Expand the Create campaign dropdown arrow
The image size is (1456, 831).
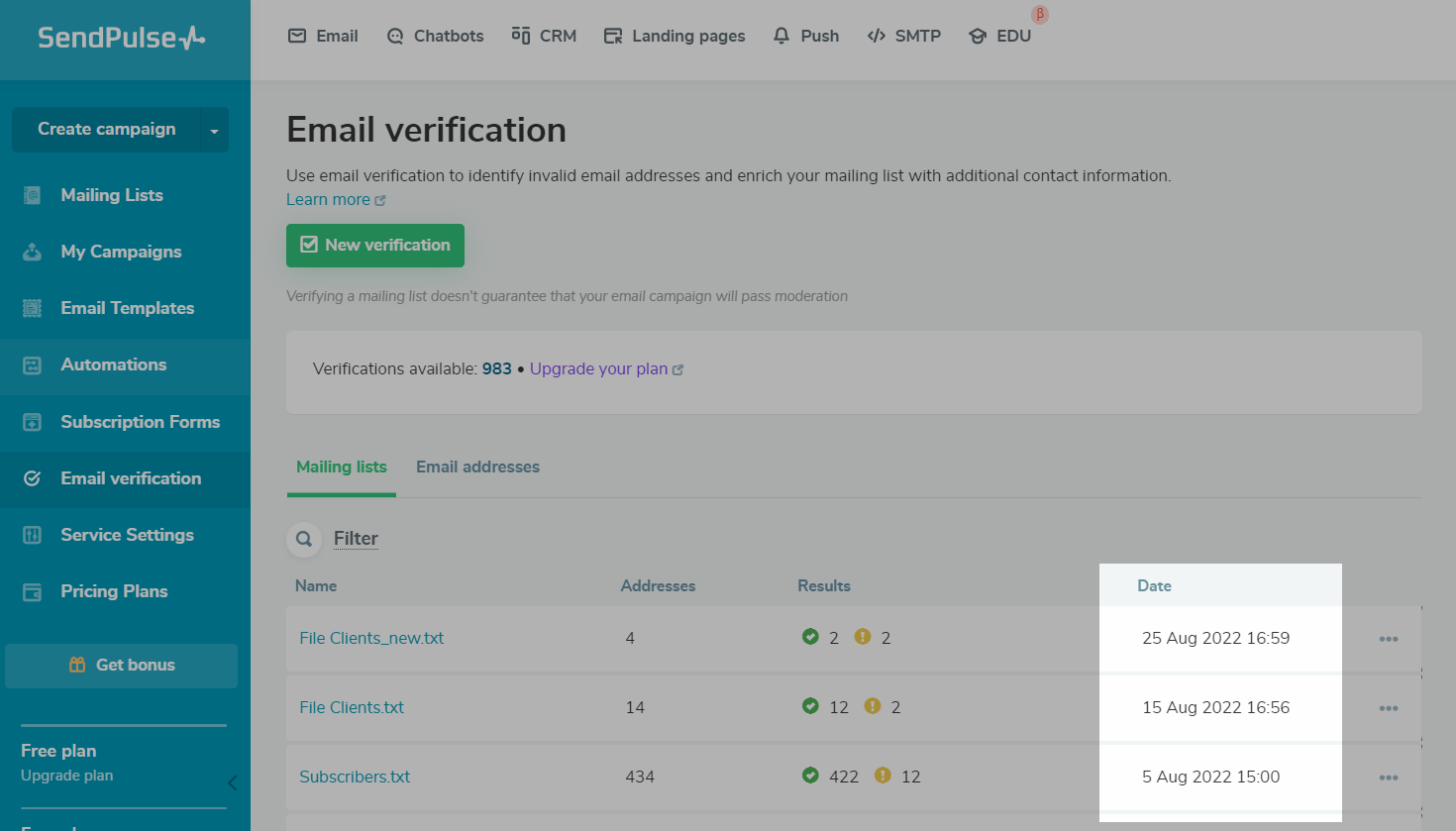click(x=214, y=129)
